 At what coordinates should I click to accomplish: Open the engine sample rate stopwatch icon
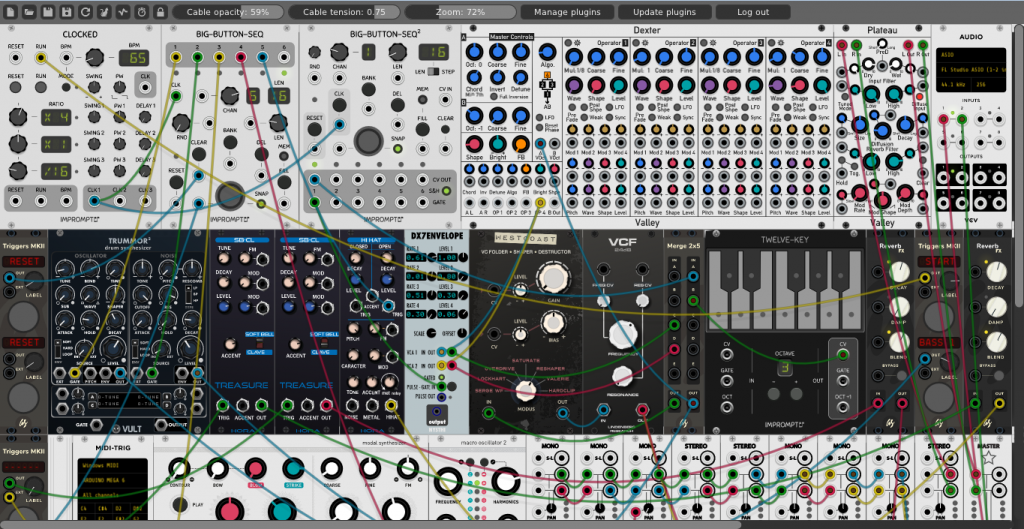pyautogui.click(x=142, y=12)
